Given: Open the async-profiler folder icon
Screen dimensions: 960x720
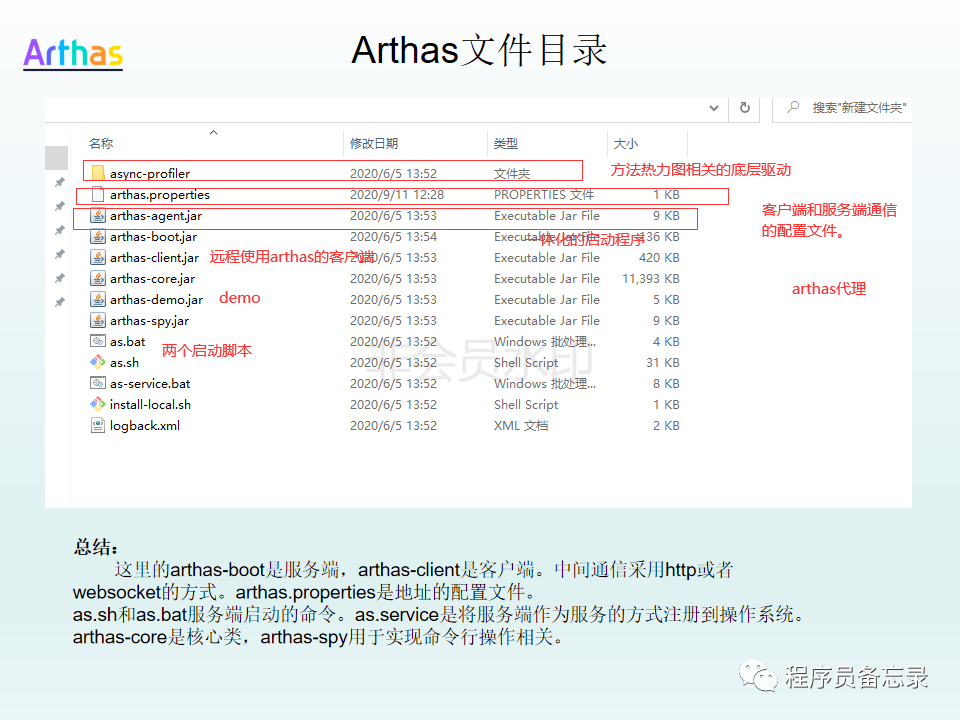Looking at the screenshot, I should point(98,173).
